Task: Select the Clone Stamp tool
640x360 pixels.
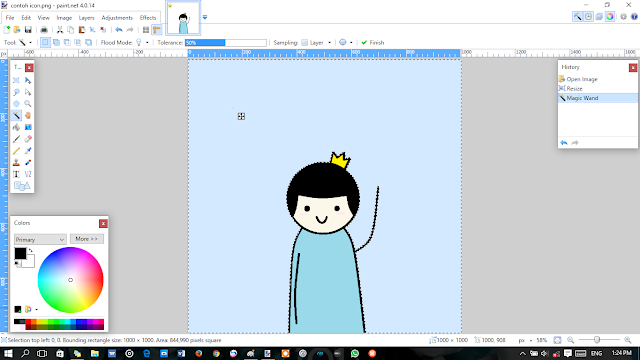Action: click(16, 162)
